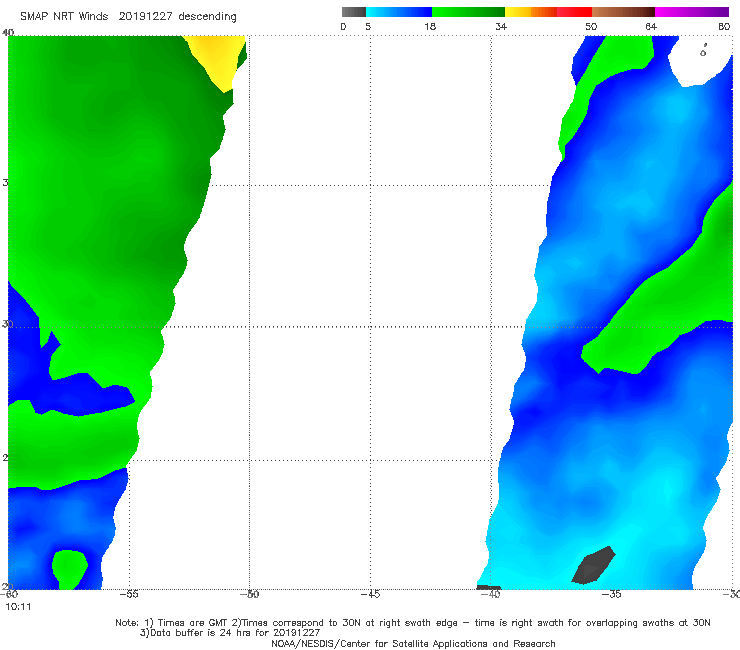
Task: Click the longitude axis label '-45'
Action: click(370, 594)
